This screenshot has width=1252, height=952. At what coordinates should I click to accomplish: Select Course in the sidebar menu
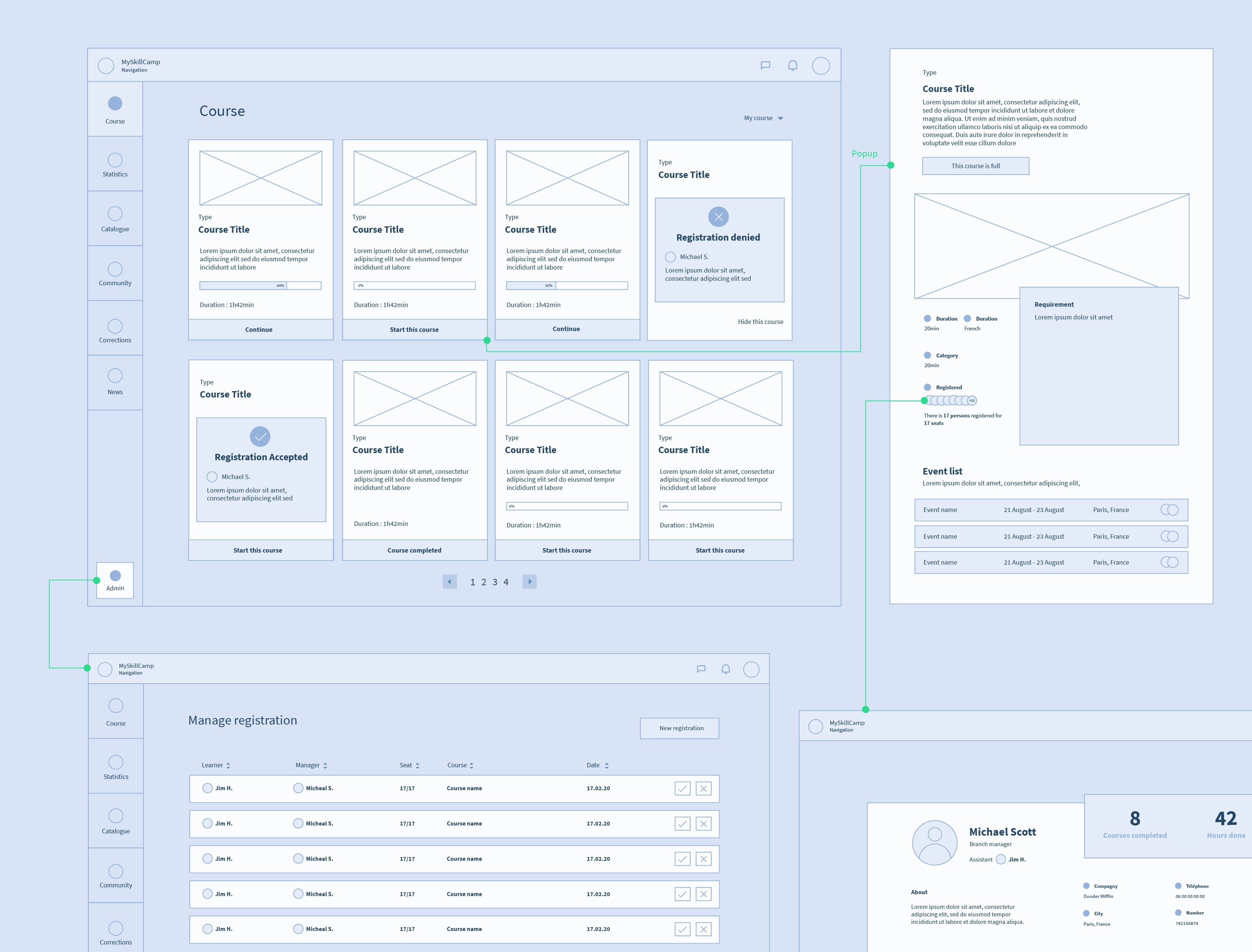pyautogui.click(x=115, y=110)
